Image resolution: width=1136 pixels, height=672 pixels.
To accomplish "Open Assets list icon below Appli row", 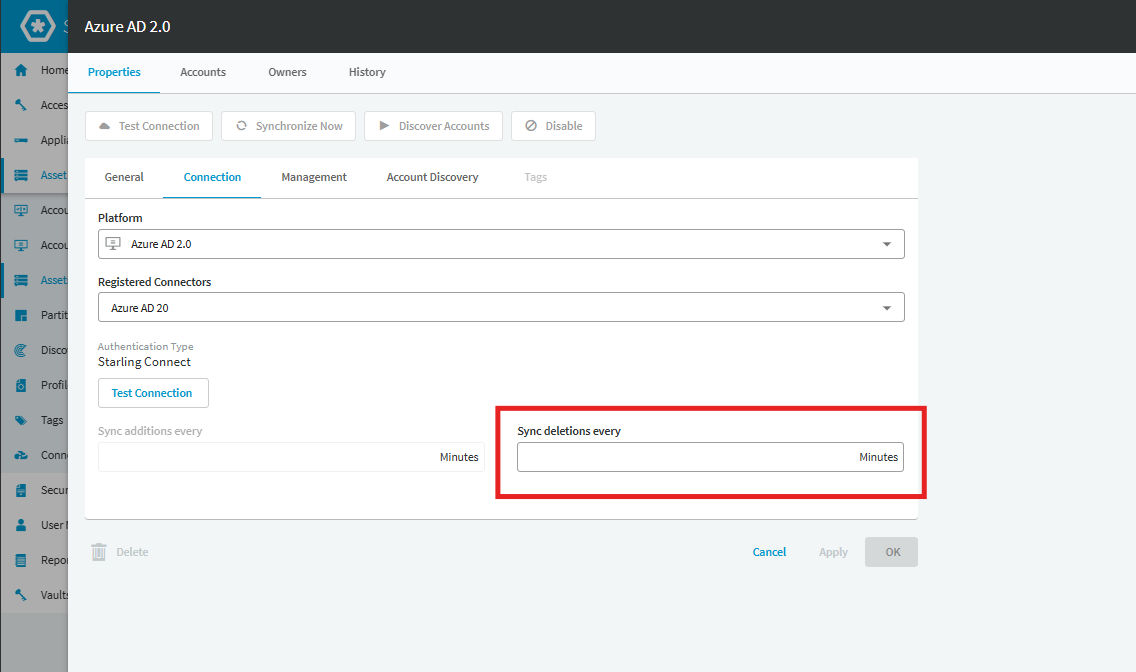I will click(x=21, y=175).
